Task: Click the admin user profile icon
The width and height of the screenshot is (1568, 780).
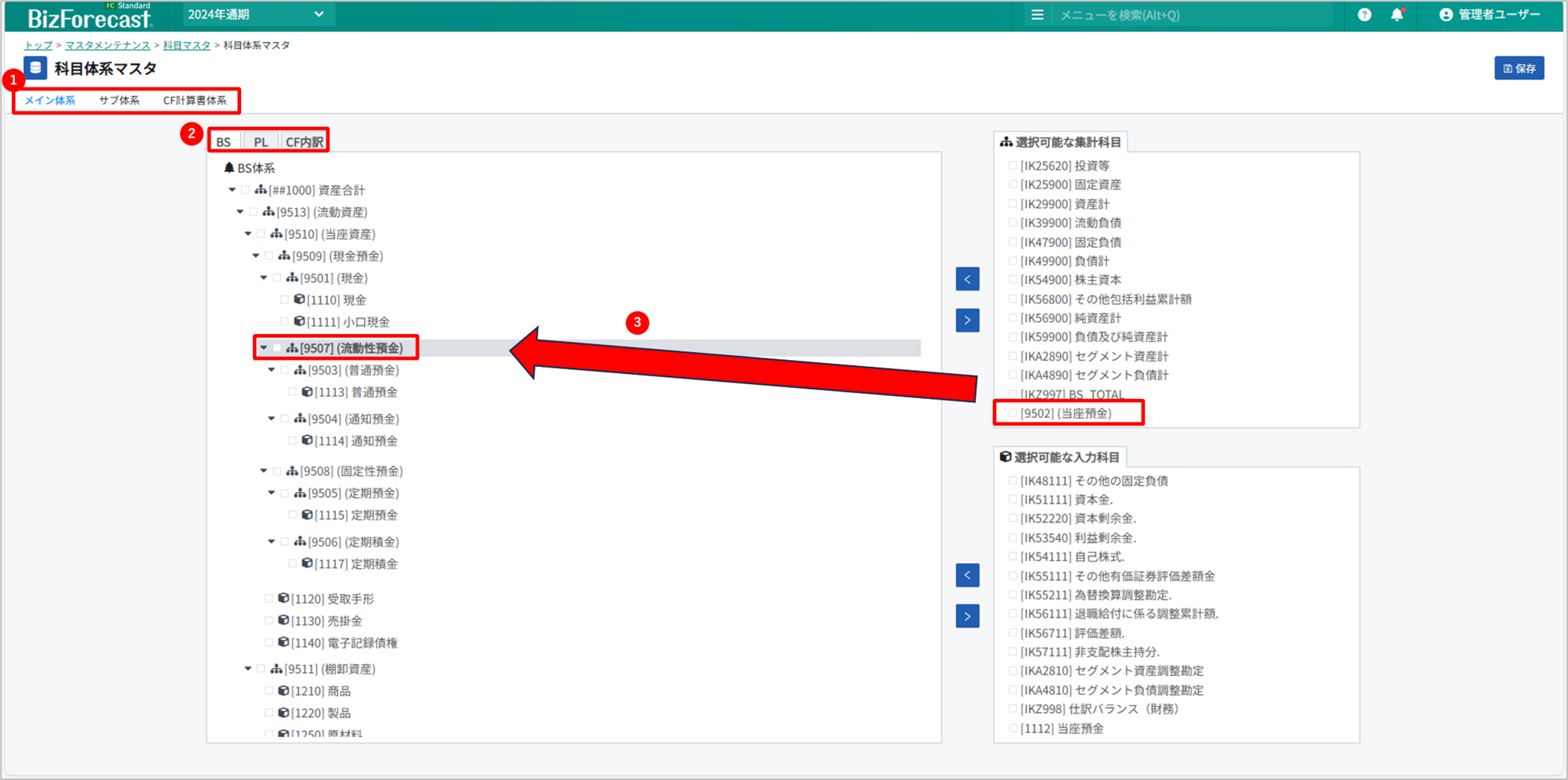Action: (x=1445, y=15)
